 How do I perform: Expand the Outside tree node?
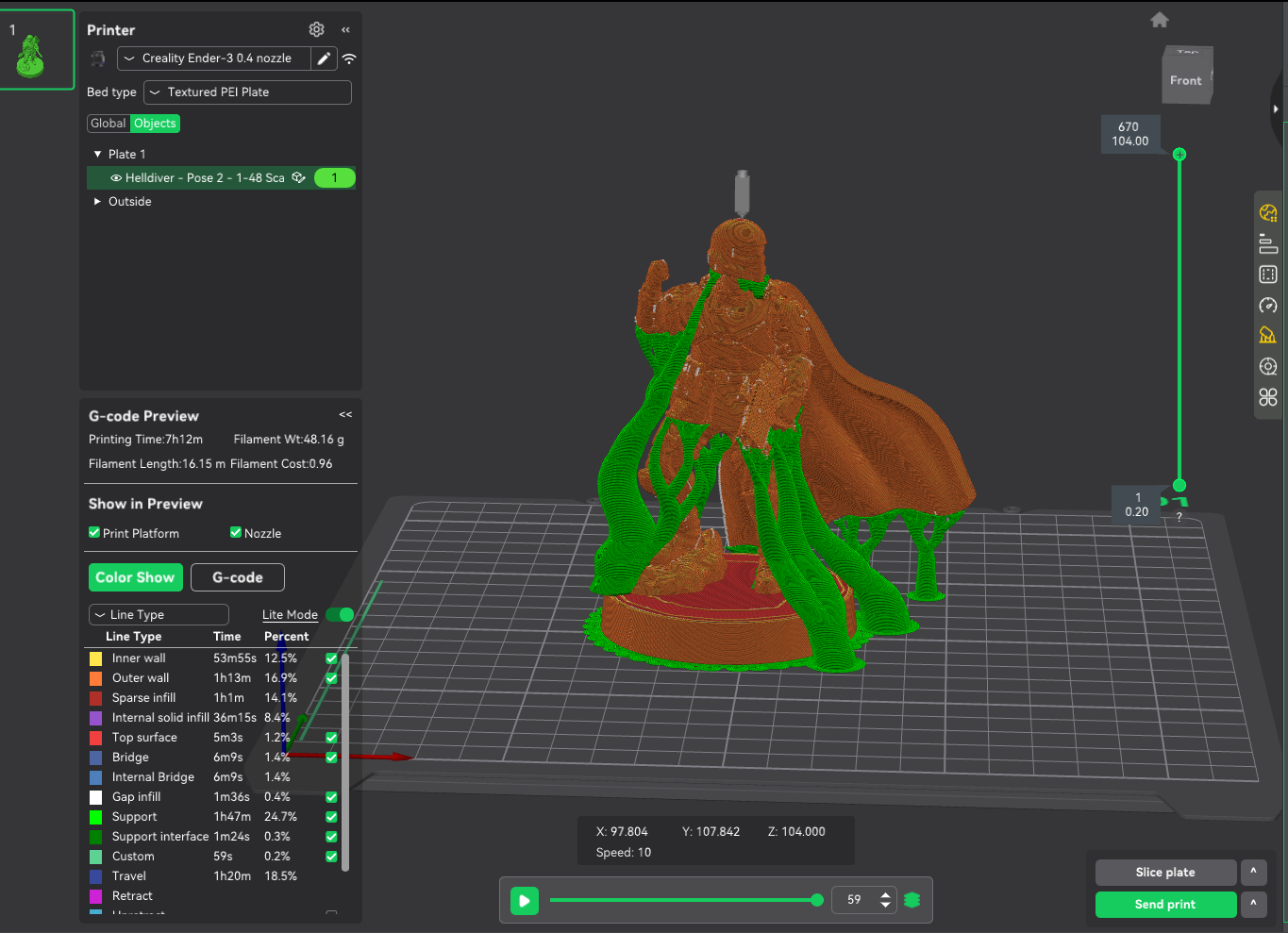coord(97,202)
